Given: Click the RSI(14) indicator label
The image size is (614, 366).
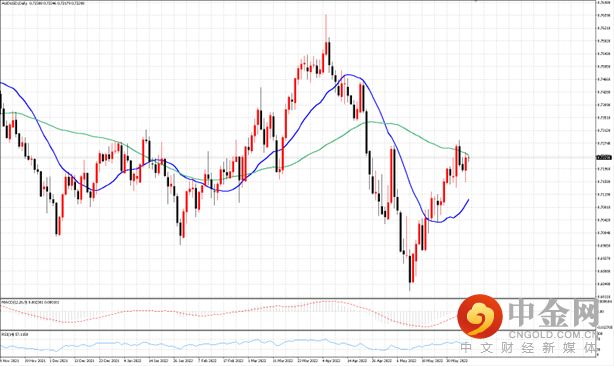Looking at the screenshot, I should [15, 334].
